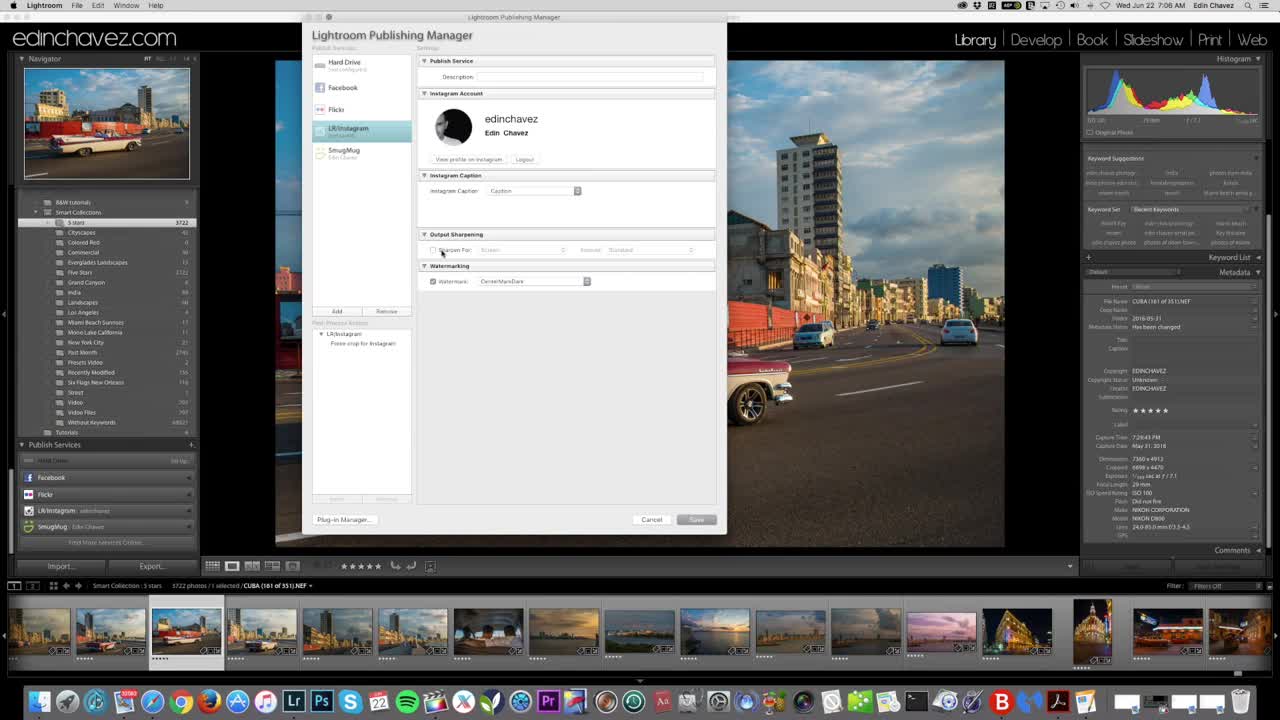Select Flickr service in Publishing Manager
1280x720 pixels.
(361, 109)
